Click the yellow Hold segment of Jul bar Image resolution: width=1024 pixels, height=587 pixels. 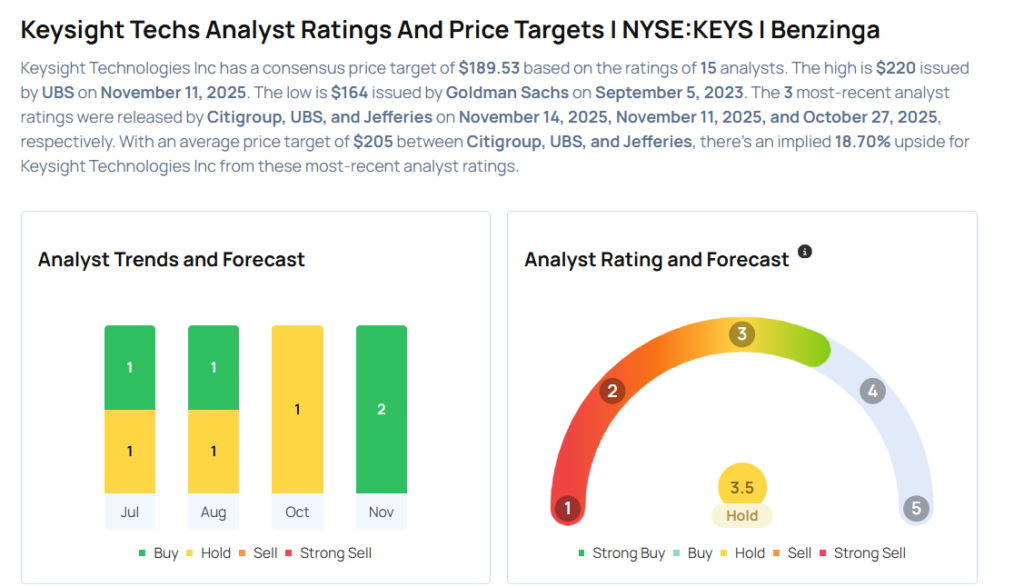click(x=130, y=451)
